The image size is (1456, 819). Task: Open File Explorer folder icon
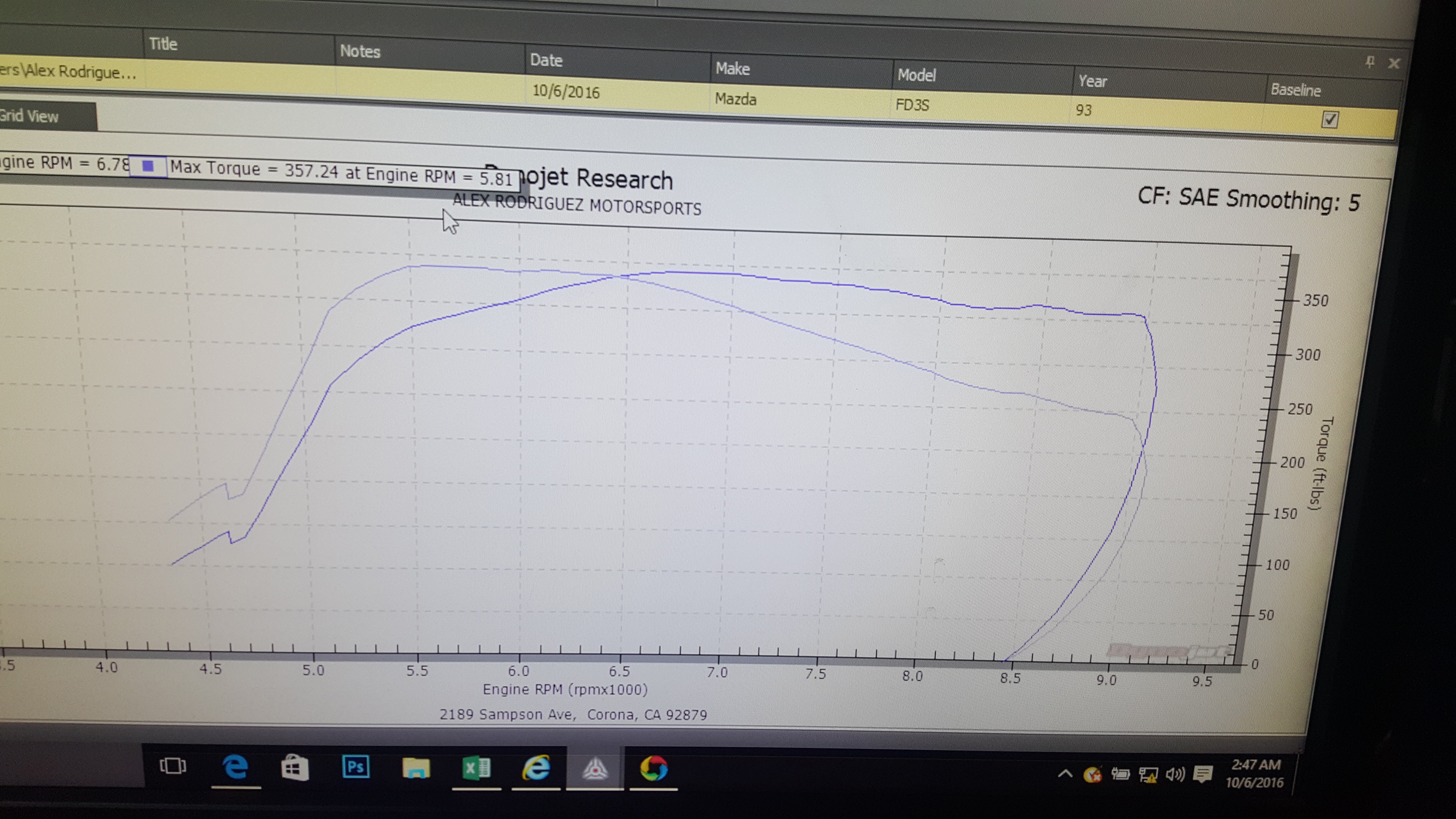pos(416,768)
